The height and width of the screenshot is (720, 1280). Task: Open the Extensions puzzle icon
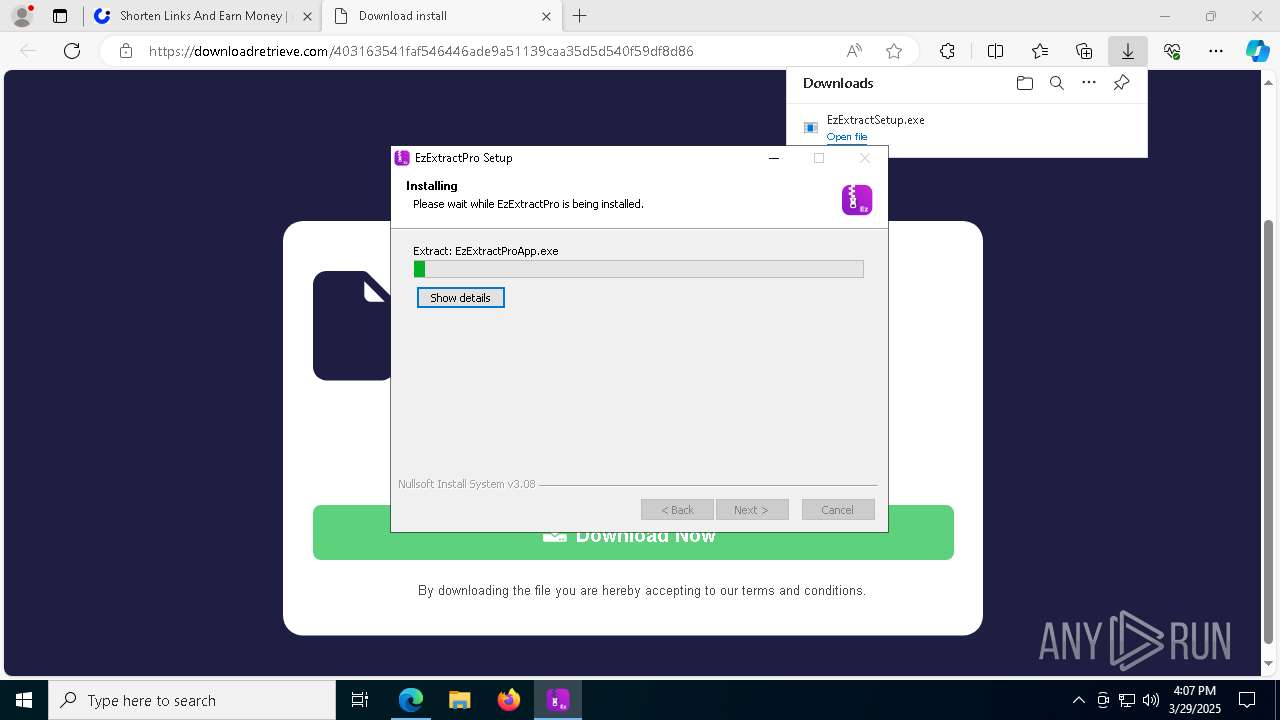947,51
